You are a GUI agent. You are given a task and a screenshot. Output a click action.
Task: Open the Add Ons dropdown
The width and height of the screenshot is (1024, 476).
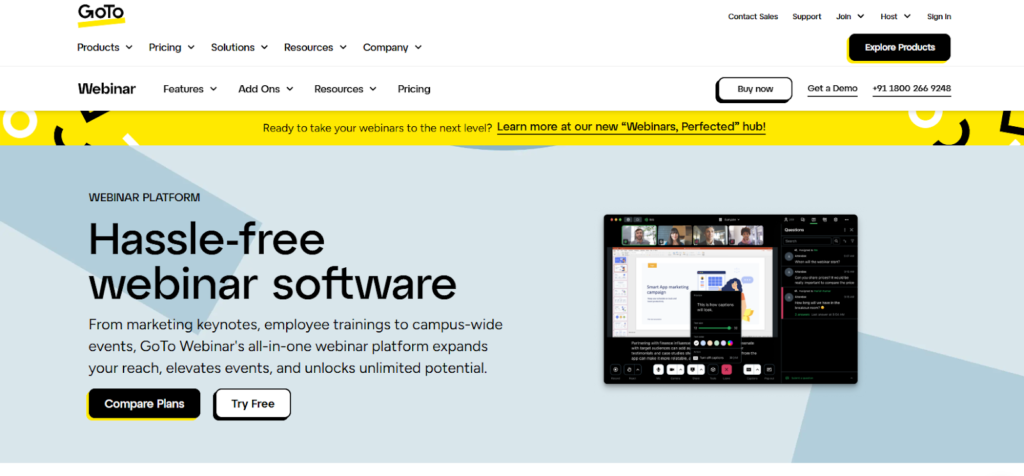pos(265,89)
